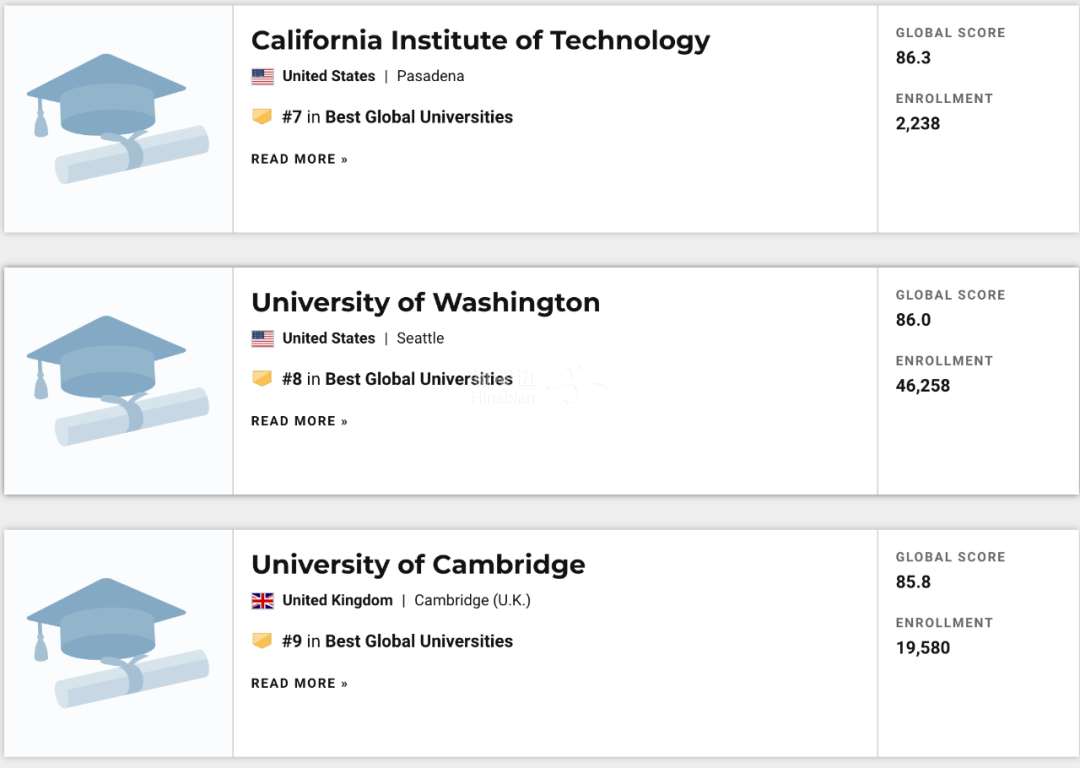The width and height of the screenshot is (1080, 768).
Task: Click the University of Cambridge graduation cap thumbnail
Action: (118, 643)
